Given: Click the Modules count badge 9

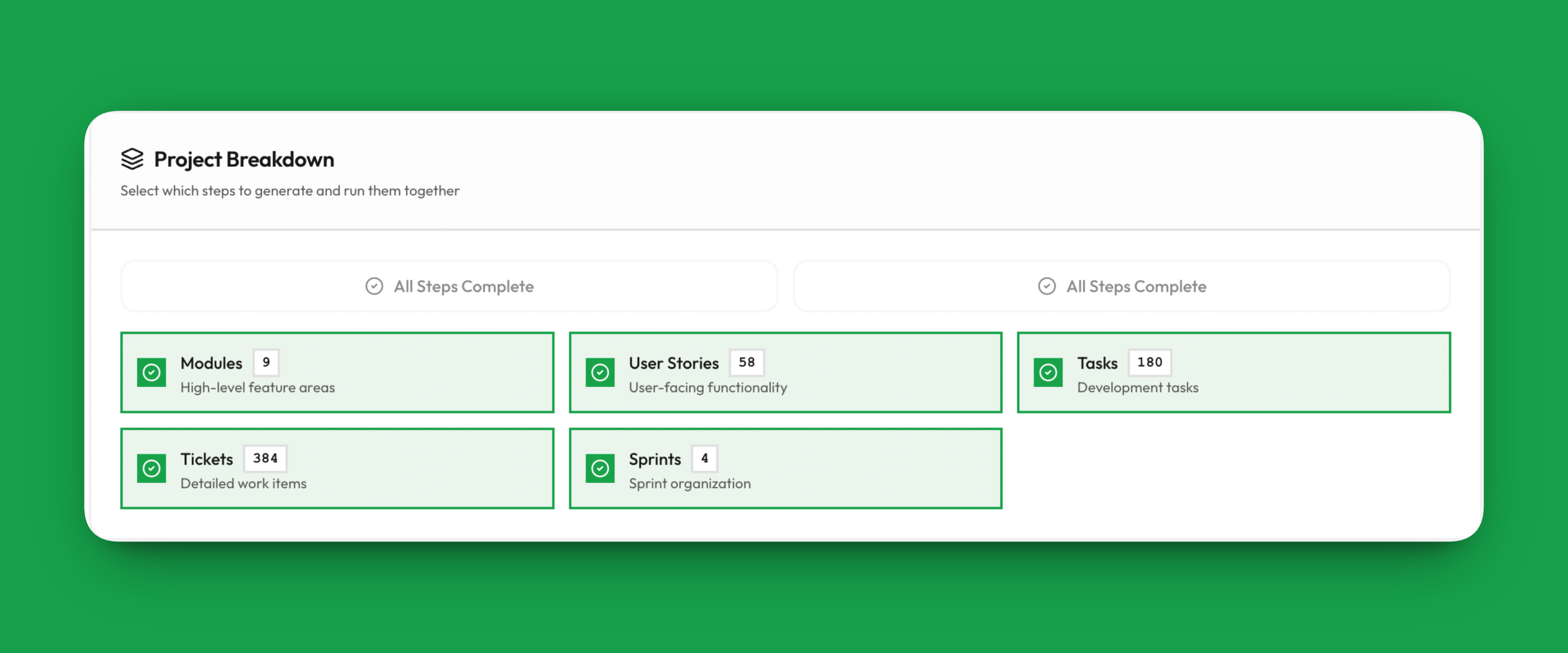Looking at the screenshot, I should tap(266, 362).
